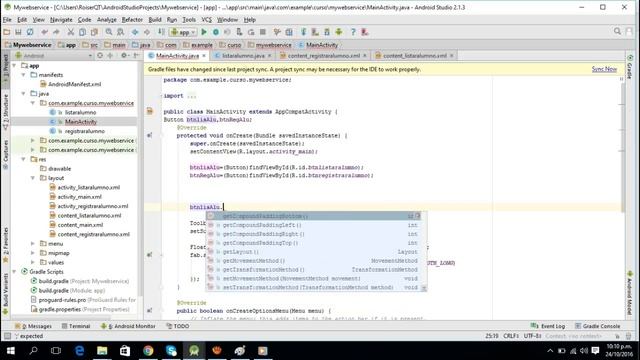Click the Sync Now link

604,69
